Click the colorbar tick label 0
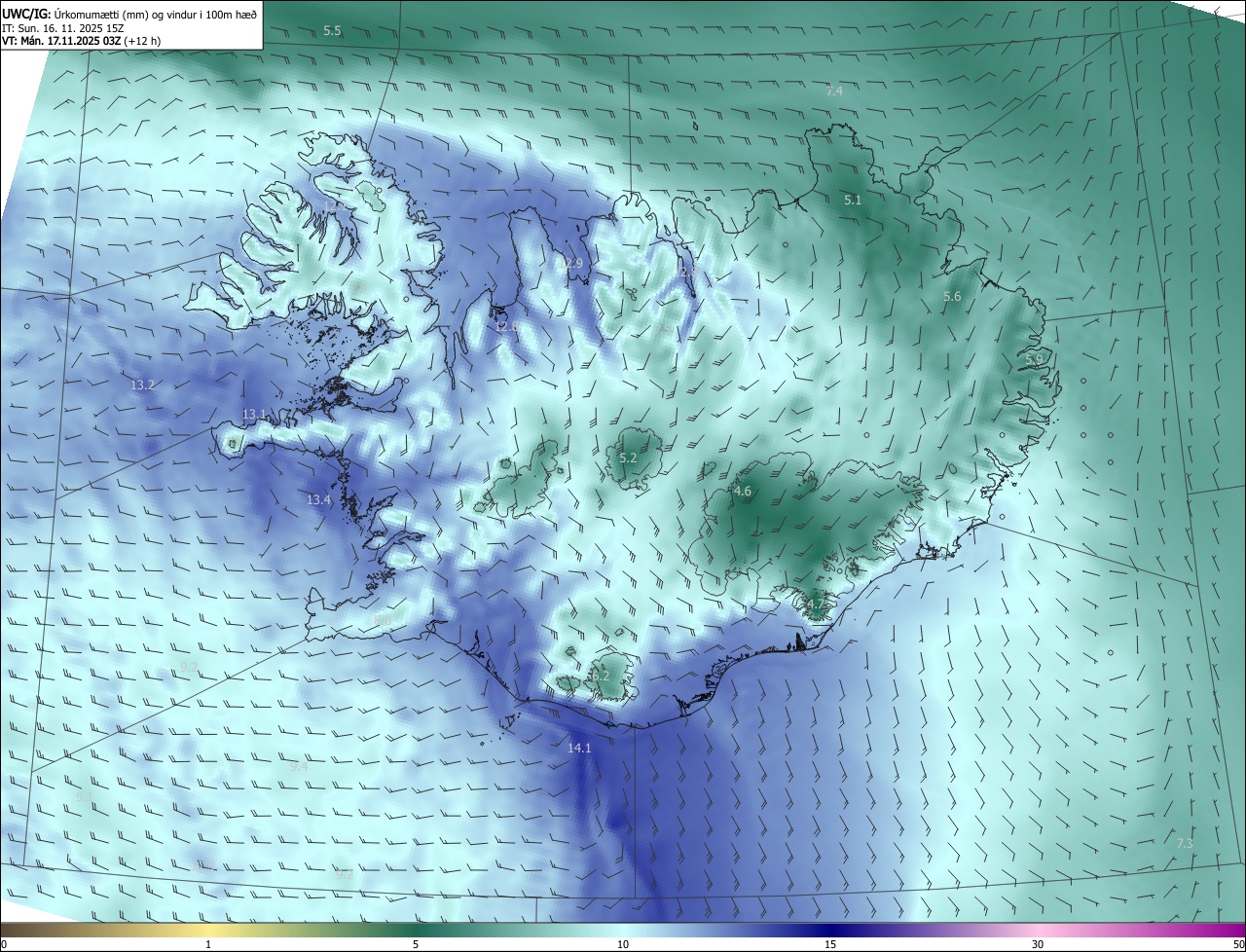 4,944
